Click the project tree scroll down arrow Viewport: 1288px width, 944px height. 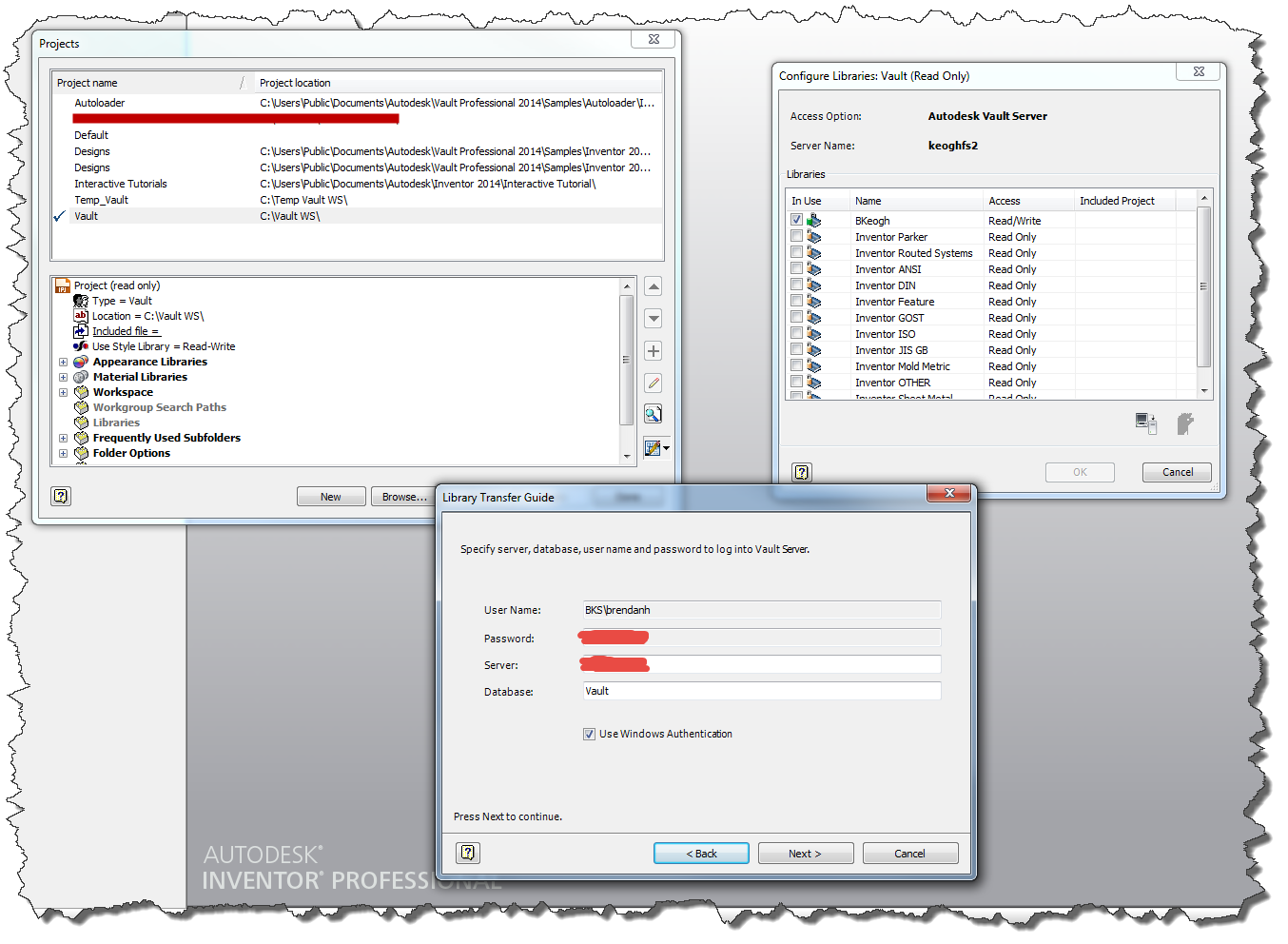pyautogui.click(x=626, y=457)
